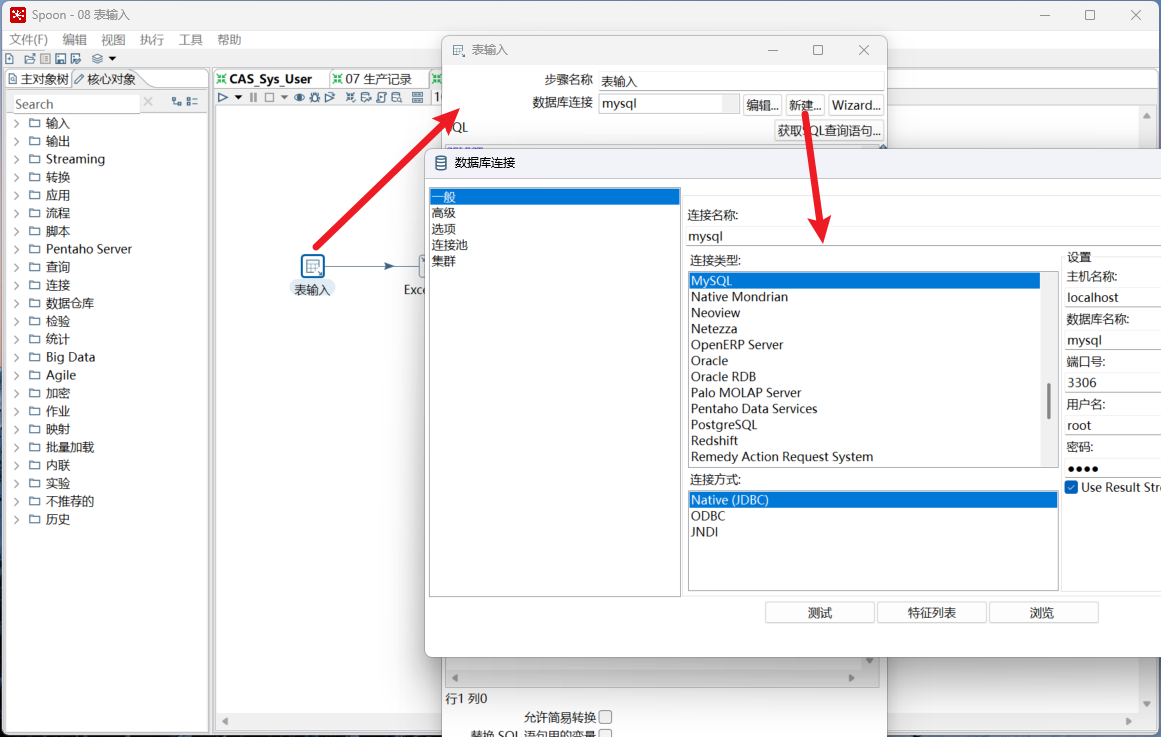Click the 浏览 button
This screenshot has height=737, width=1161.
point(1043,613)
